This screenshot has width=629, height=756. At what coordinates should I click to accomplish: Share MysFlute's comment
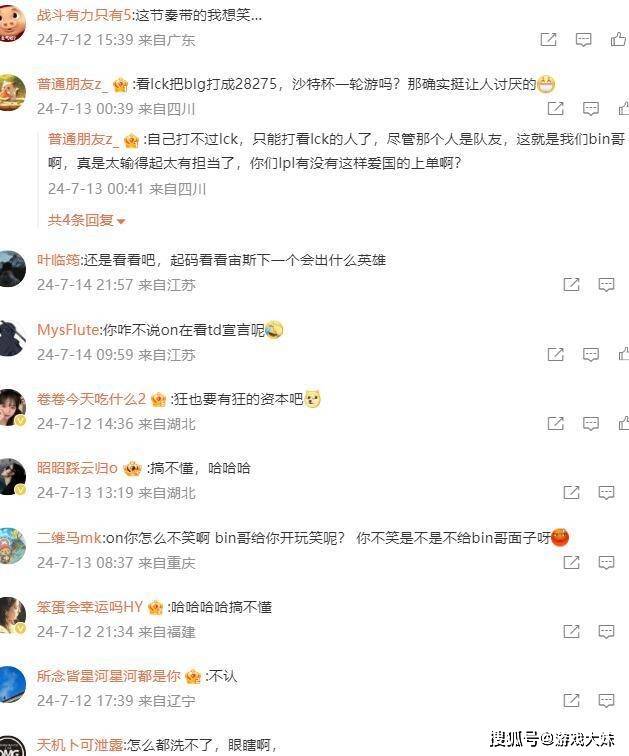point(556,354)
